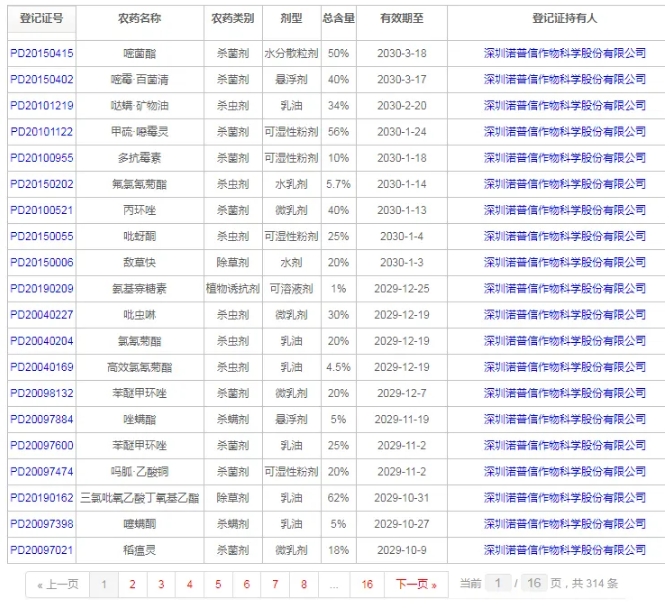Click the 登记证持有人 column header

pos(564,18)
